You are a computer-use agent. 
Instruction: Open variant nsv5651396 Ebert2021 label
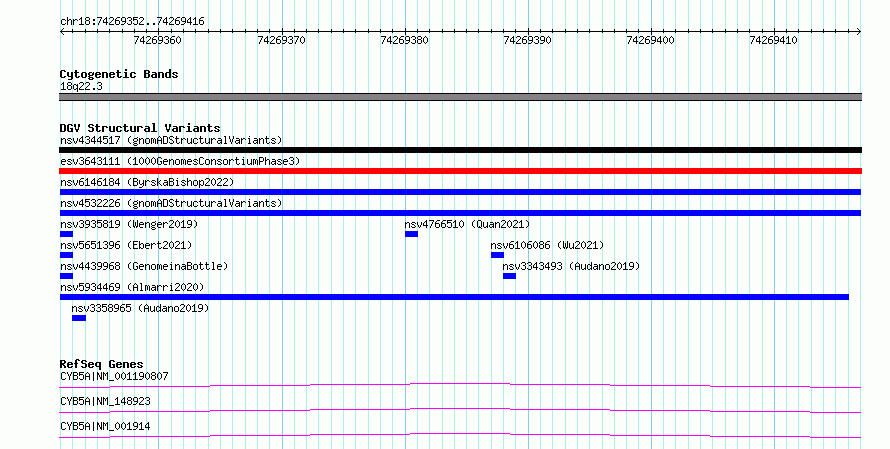point(126,245)
